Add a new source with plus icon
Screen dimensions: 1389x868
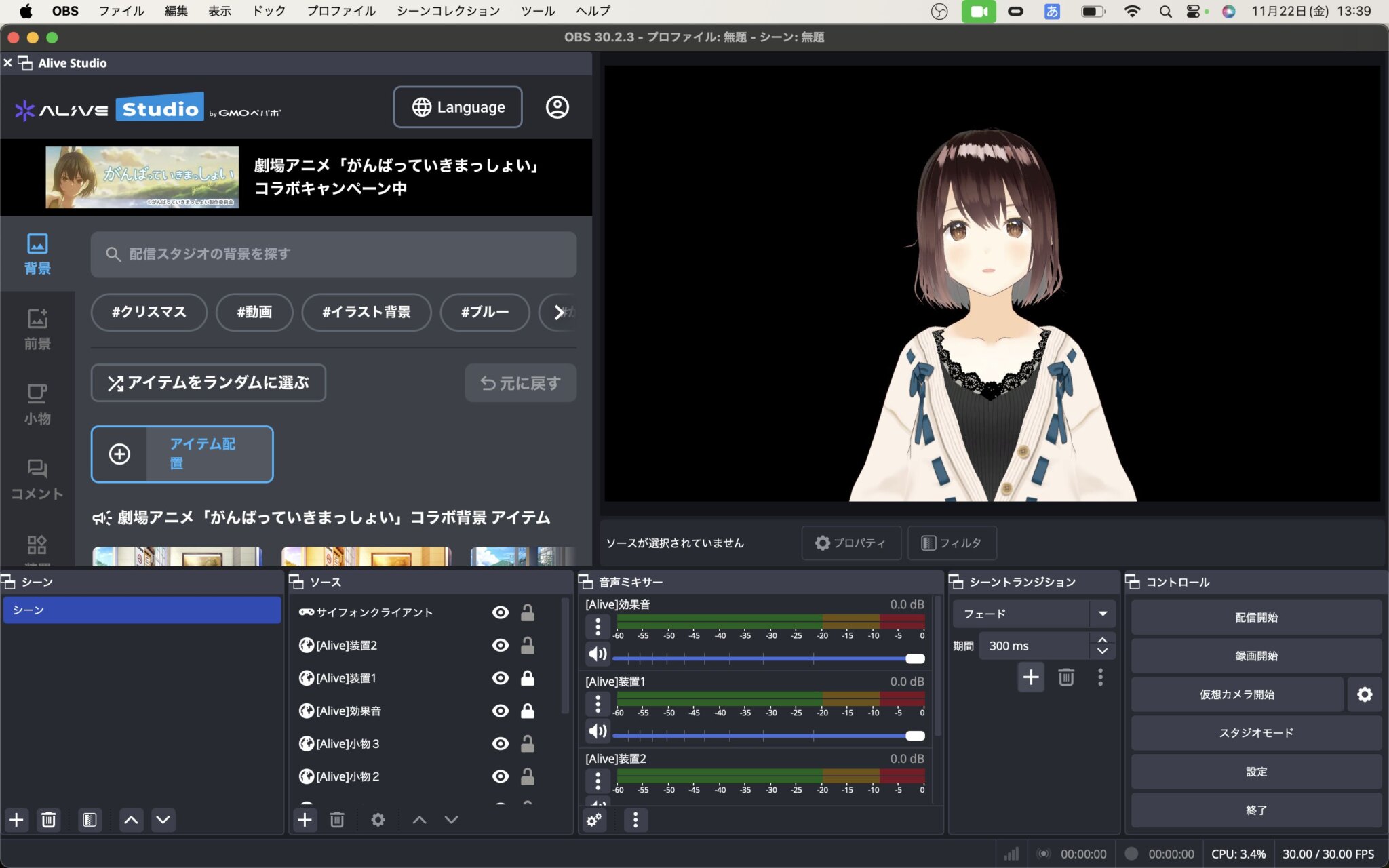point(305,820)
